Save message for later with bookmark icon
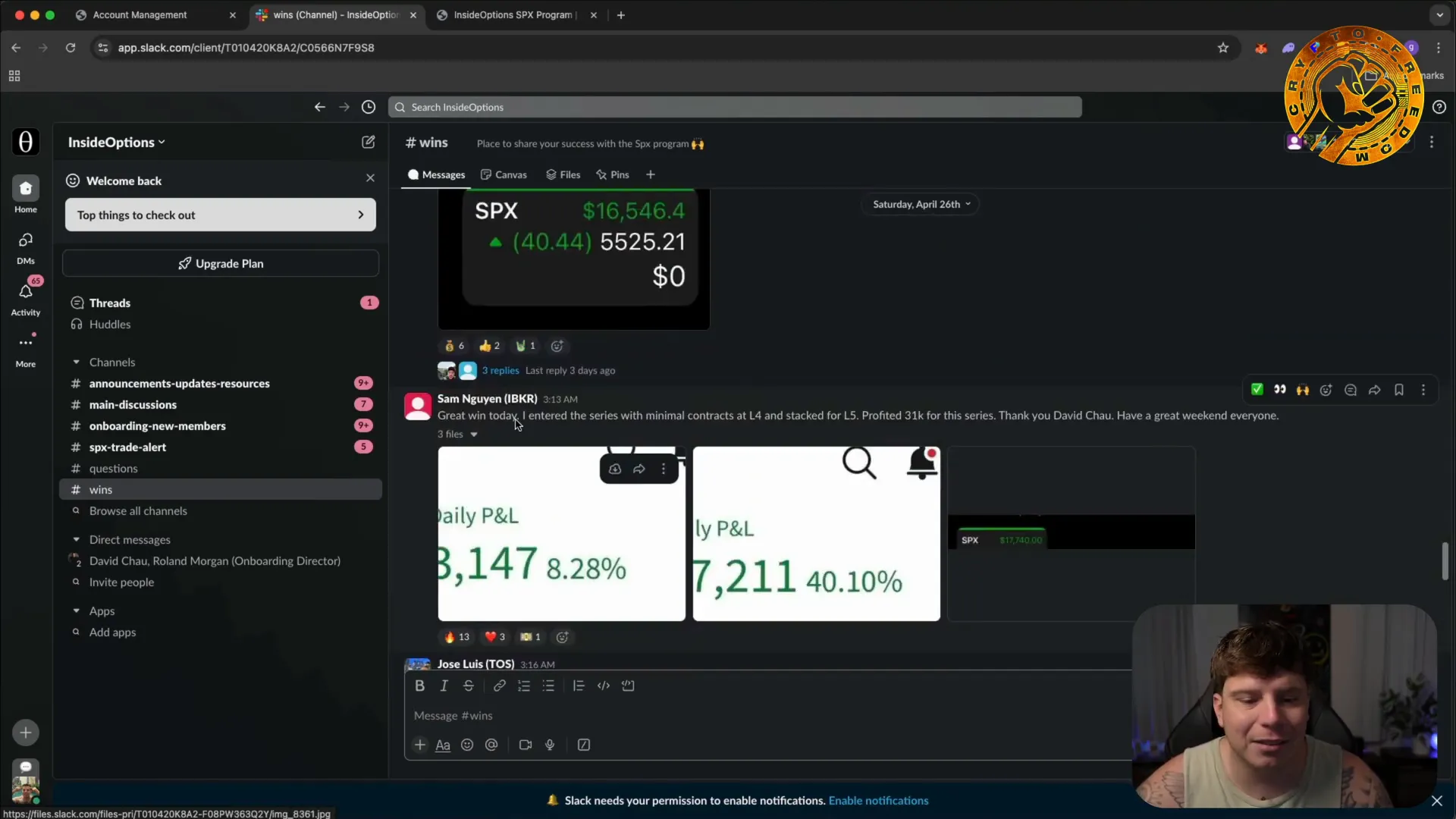Screen dimensions: 1456x819 (1398, 390)
